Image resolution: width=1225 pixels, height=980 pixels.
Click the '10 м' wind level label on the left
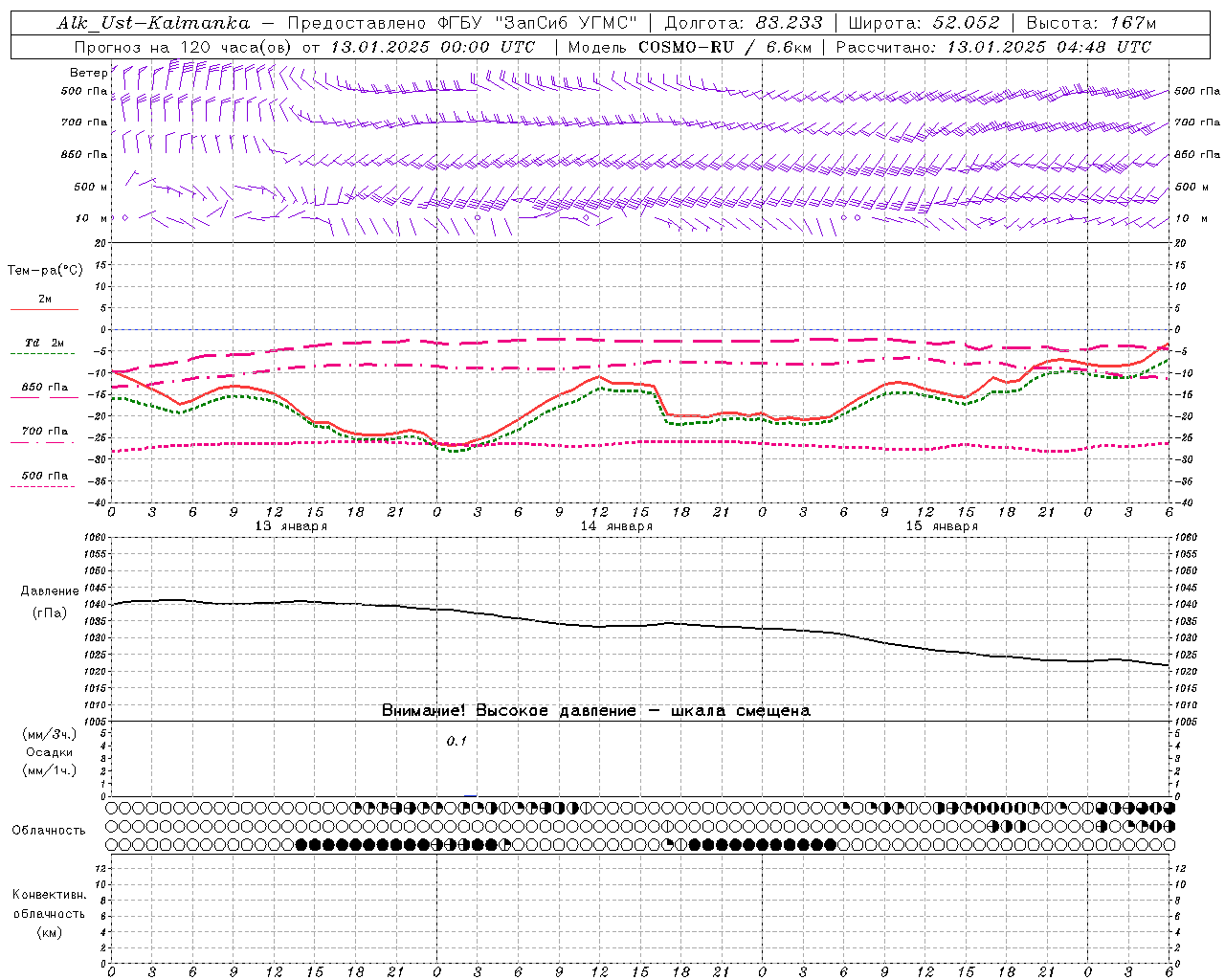pos(91,218)
